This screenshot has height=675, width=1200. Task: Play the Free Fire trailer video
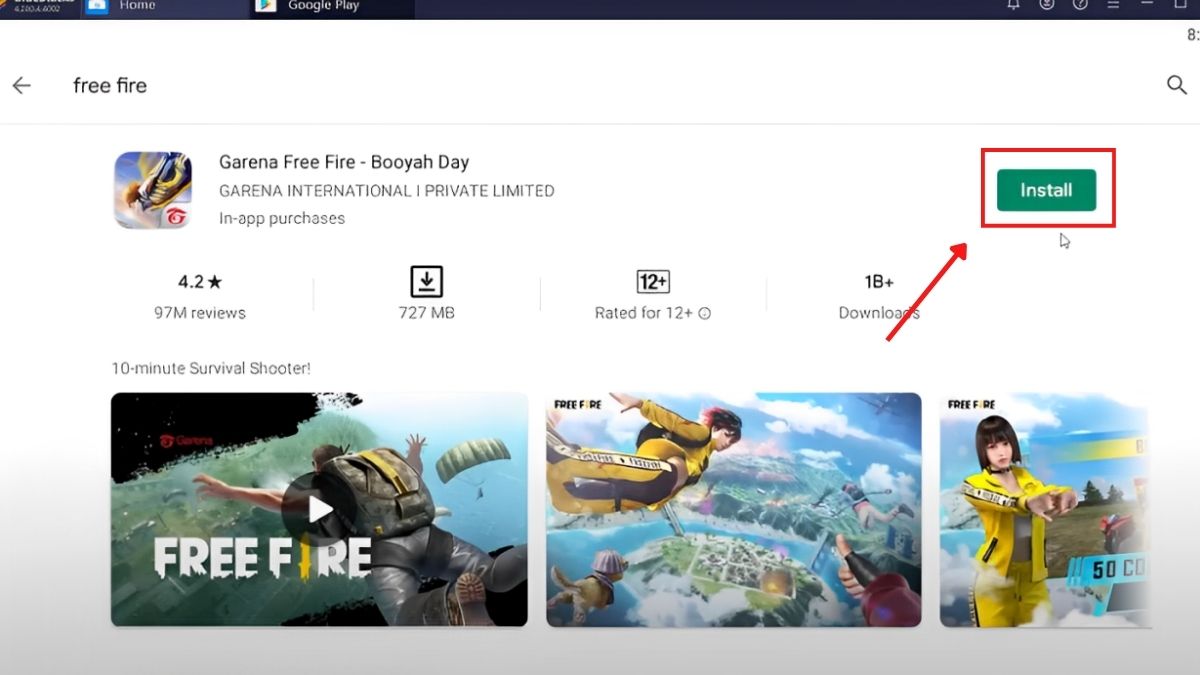[x=319, y=509]
